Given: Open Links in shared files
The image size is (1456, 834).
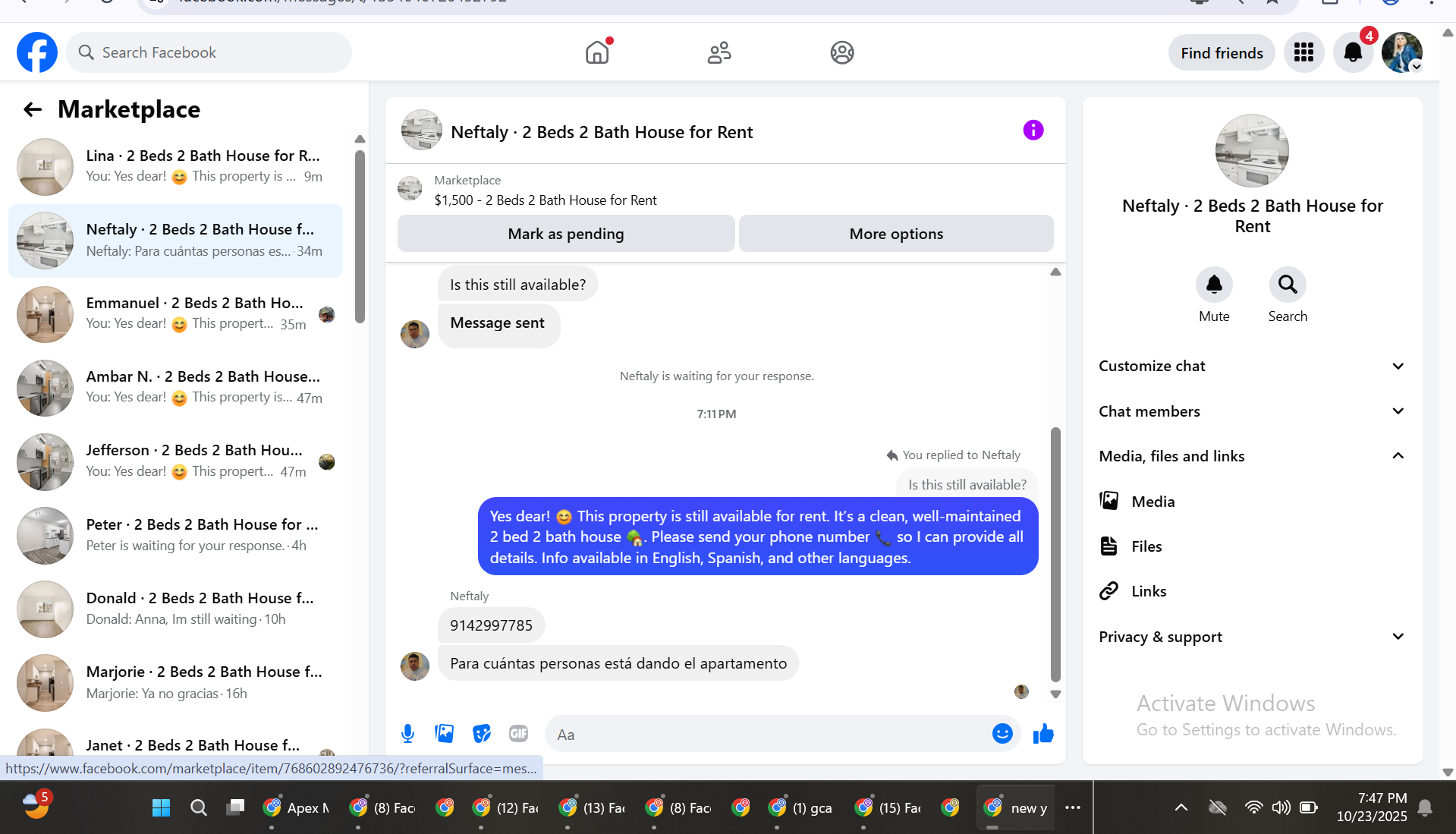Looking at the screenshot, I should click(1252, 591).
